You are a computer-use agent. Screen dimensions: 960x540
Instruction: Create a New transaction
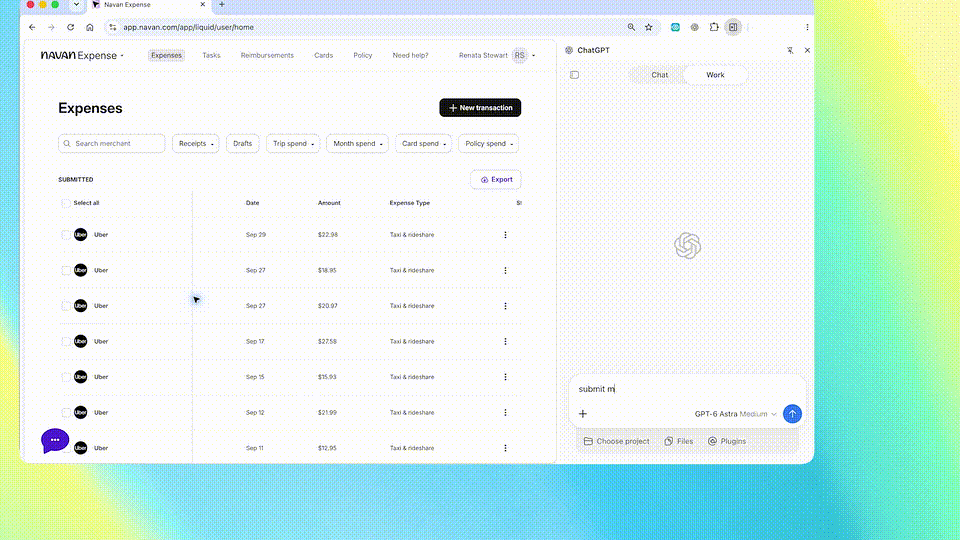point(480,108)
